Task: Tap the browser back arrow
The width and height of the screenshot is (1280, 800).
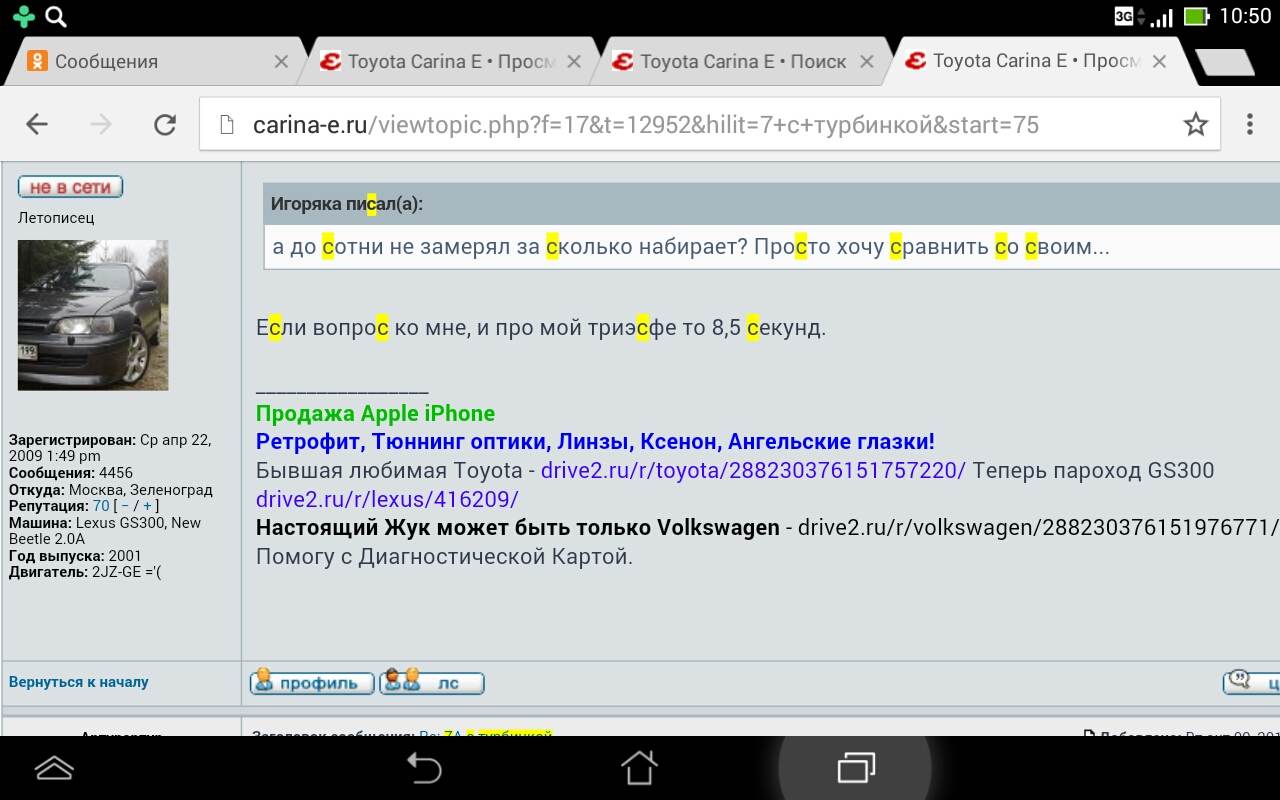Action: coord(37,124)
